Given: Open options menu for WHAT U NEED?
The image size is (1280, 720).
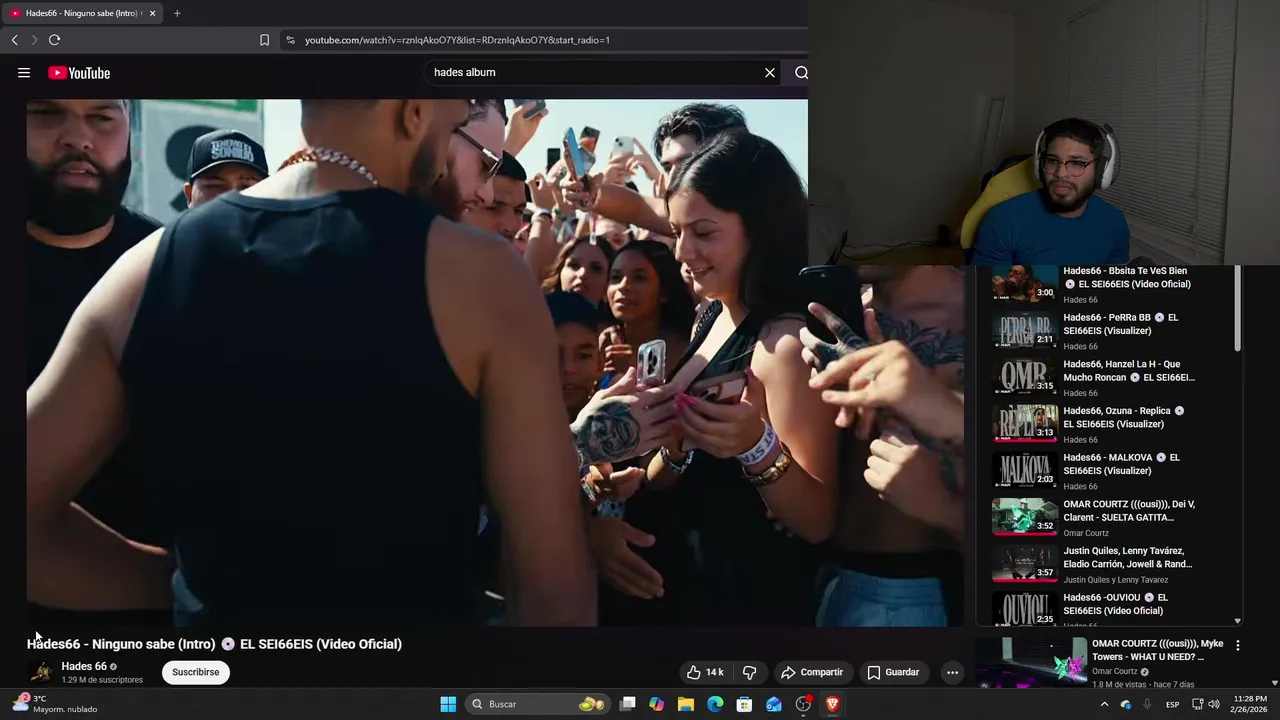Looking at the screenshot, I should pyautogui.click(x=1238, y=646).
